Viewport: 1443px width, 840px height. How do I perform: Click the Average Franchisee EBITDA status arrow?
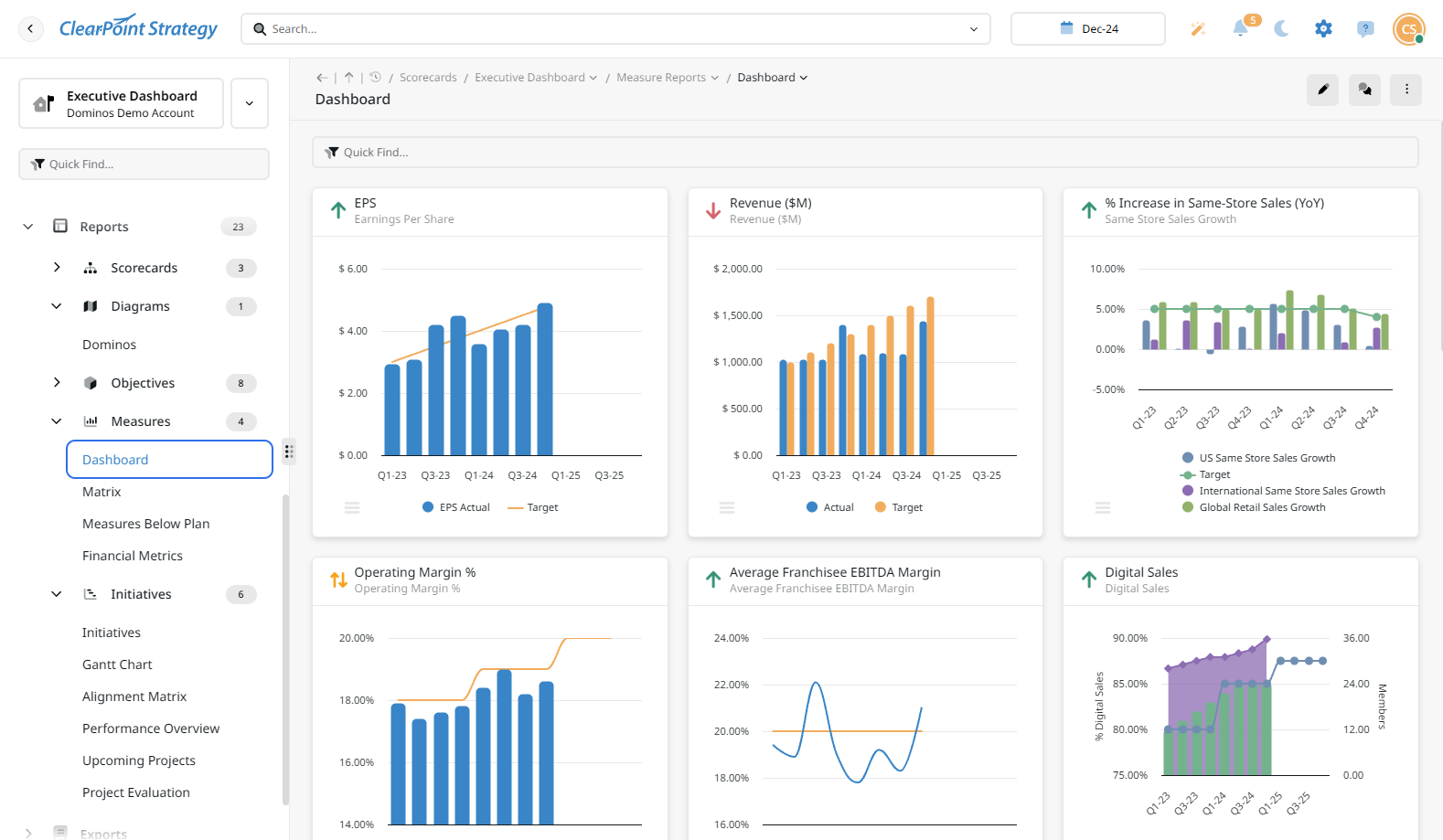(713, 580)
